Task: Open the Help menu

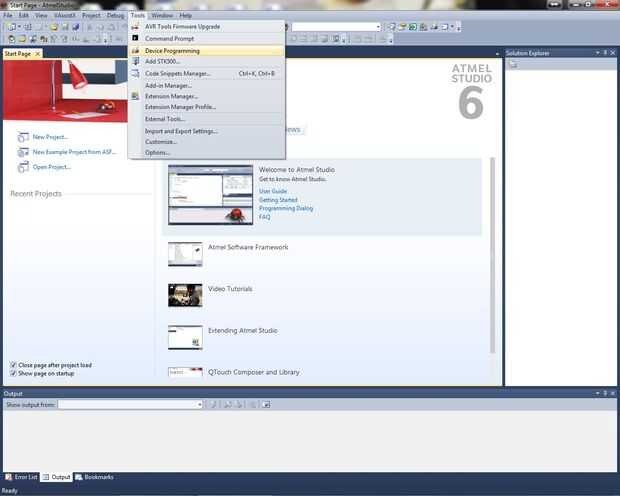Action: coord(185,15)
